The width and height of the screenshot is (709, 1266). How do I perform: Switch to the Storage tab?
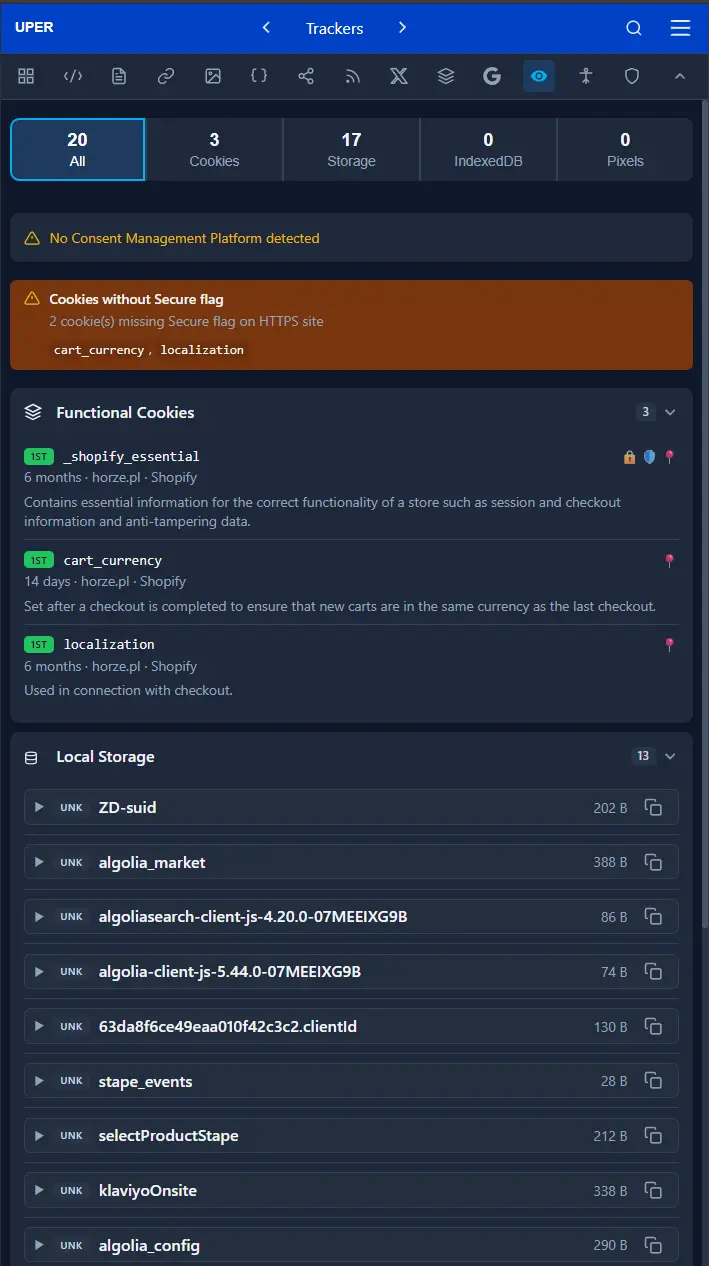tap(351, 149)
